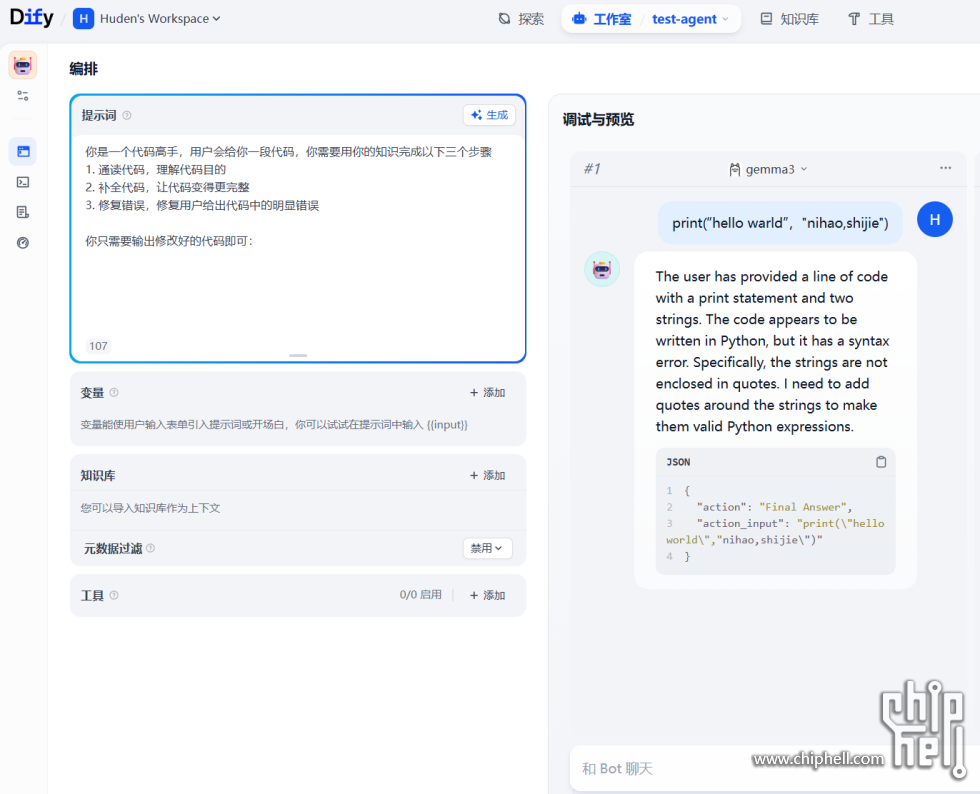The height and width of the screenshot is (794, 980).
Task: Open the logs and annotations sidebar icon
Action: coord(23,212)
